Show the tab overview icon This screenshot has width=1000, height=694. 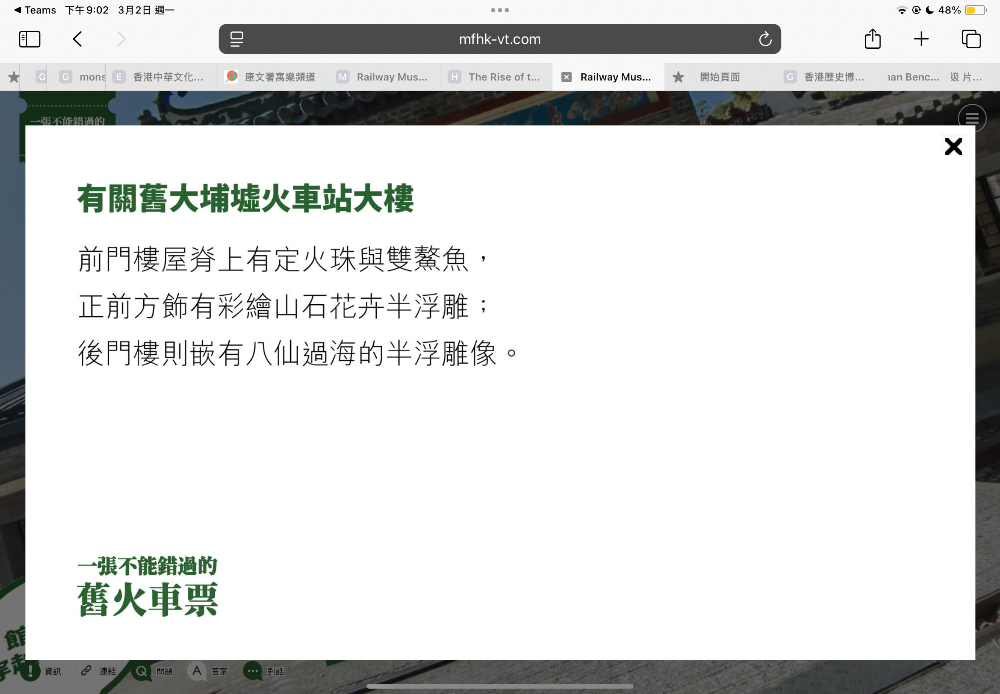[x=971, y=39]
